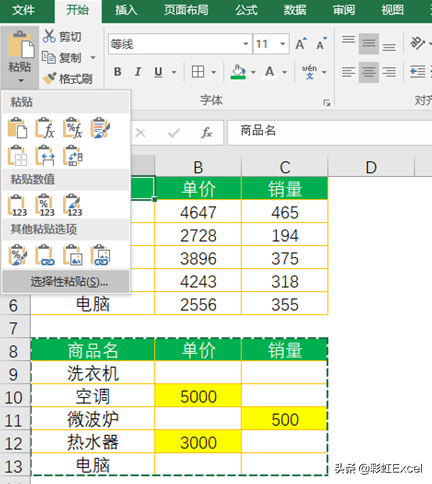Screen dimensions: 432x484
Task: Open the 复制 dropdown arrow
Action: click(x=93, y=58)
